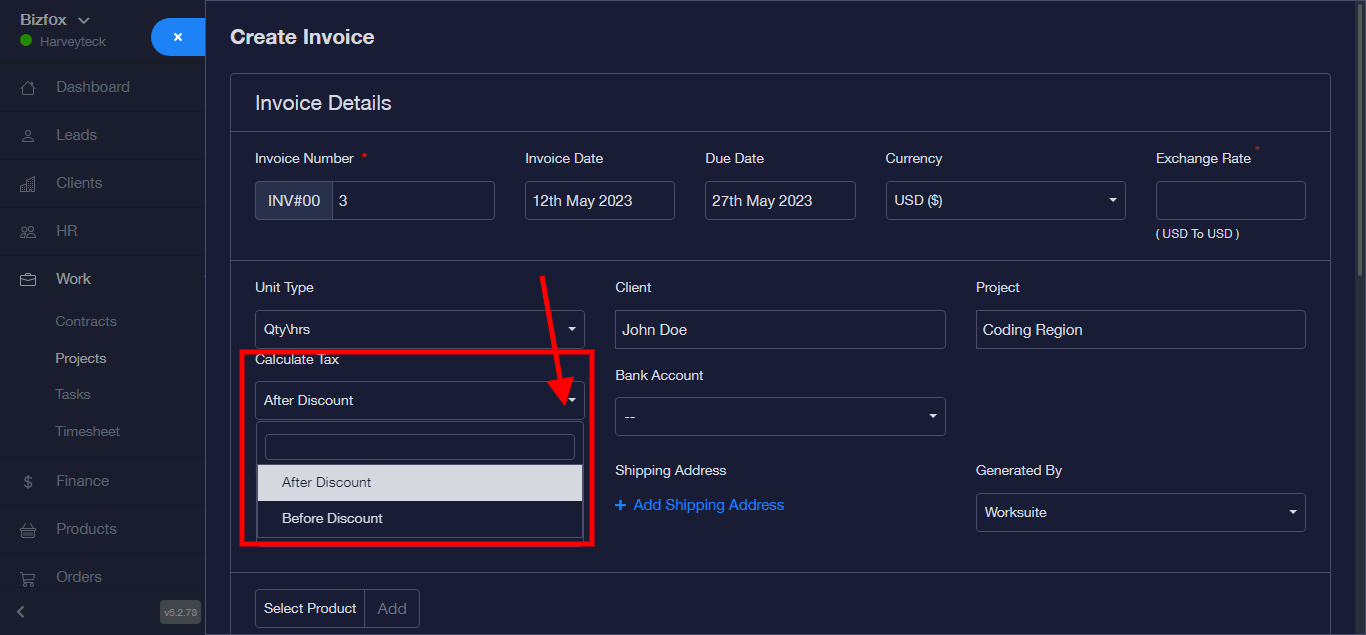Close the invoice panel with X button

pos(178,37)
